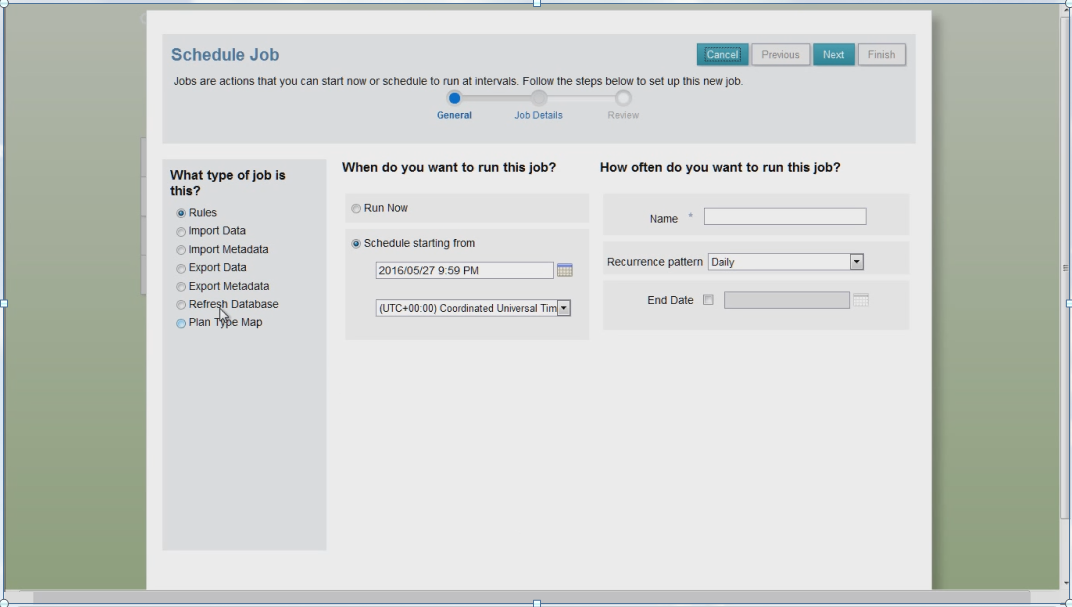Select the Import Data job type

pos(181,232)
